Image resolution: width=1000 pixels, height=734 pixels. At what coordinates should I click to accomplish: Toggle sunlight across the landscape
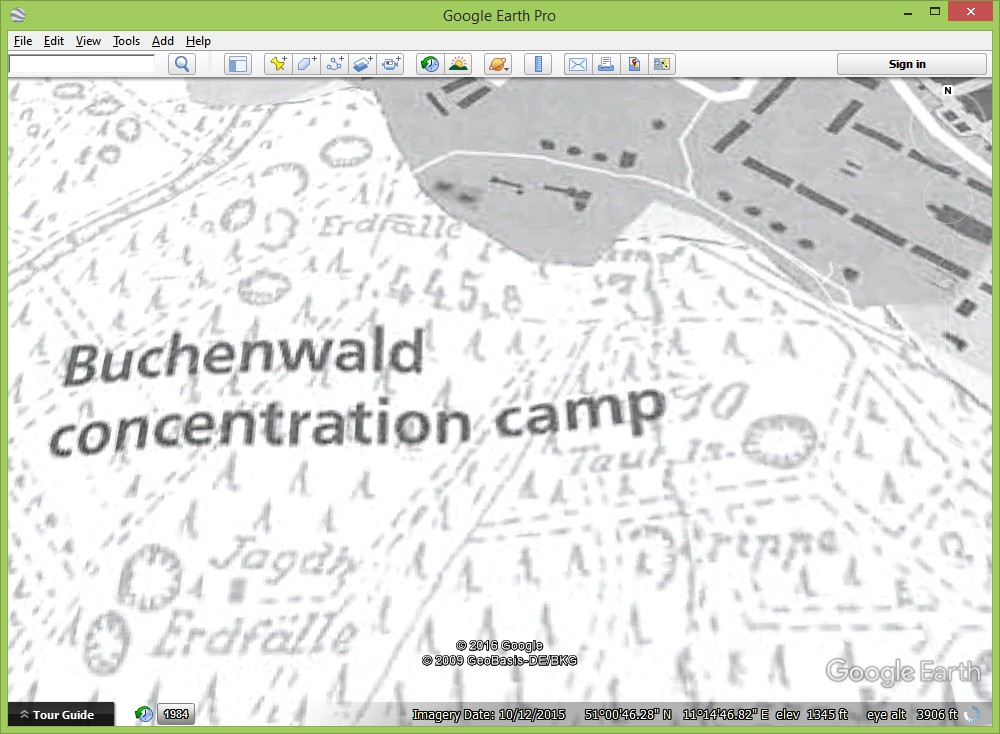pyautogui.click(x=458, y=64)
